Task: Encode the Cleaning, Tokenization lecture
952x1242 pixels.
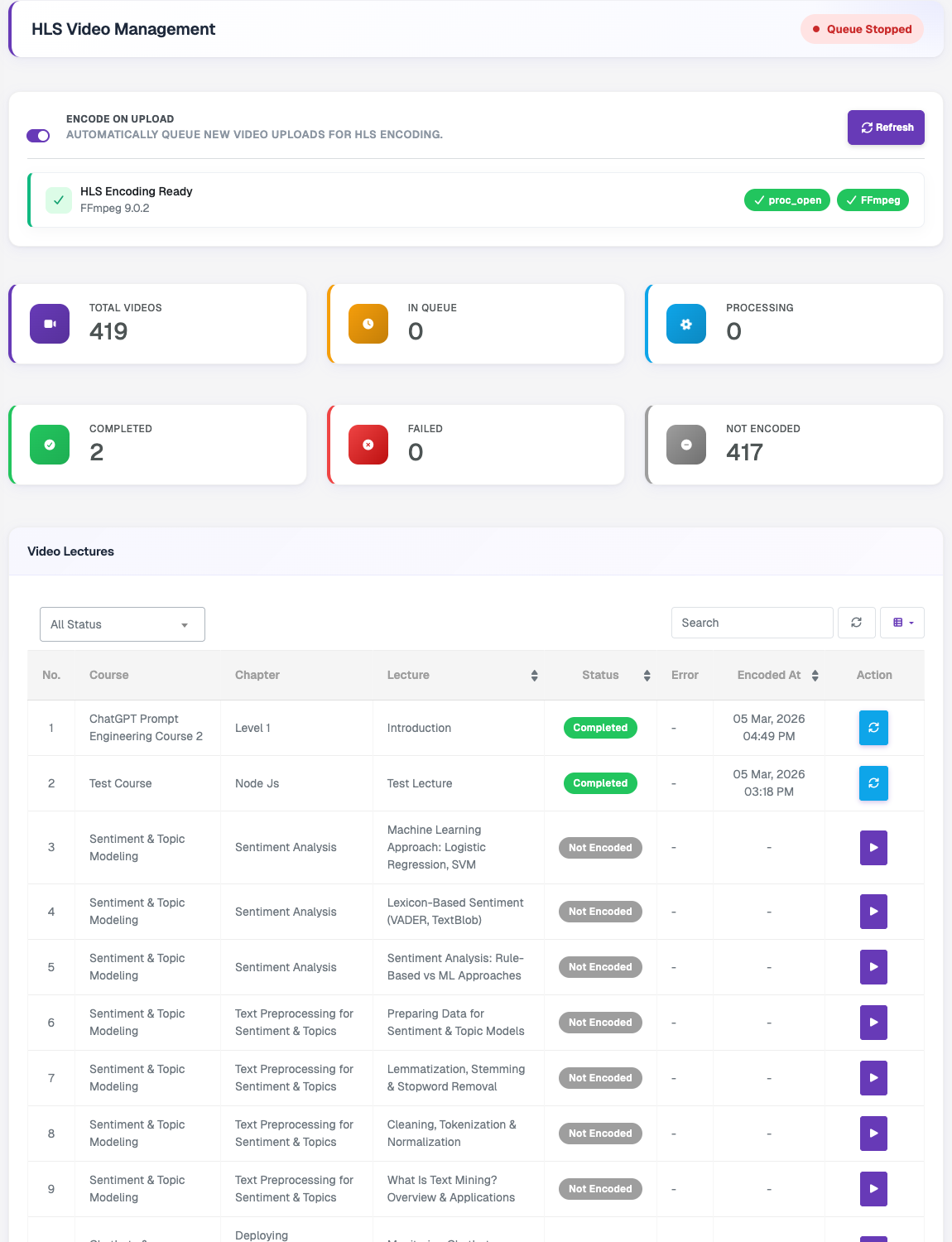Action: click(873, 1134)
